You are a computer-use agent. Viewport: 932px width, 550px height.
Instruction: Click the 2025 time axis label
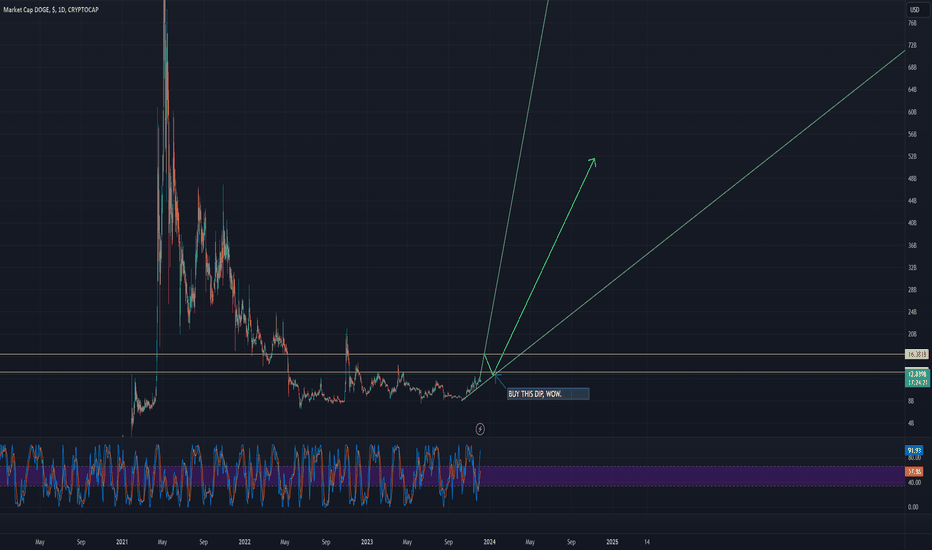612,542
